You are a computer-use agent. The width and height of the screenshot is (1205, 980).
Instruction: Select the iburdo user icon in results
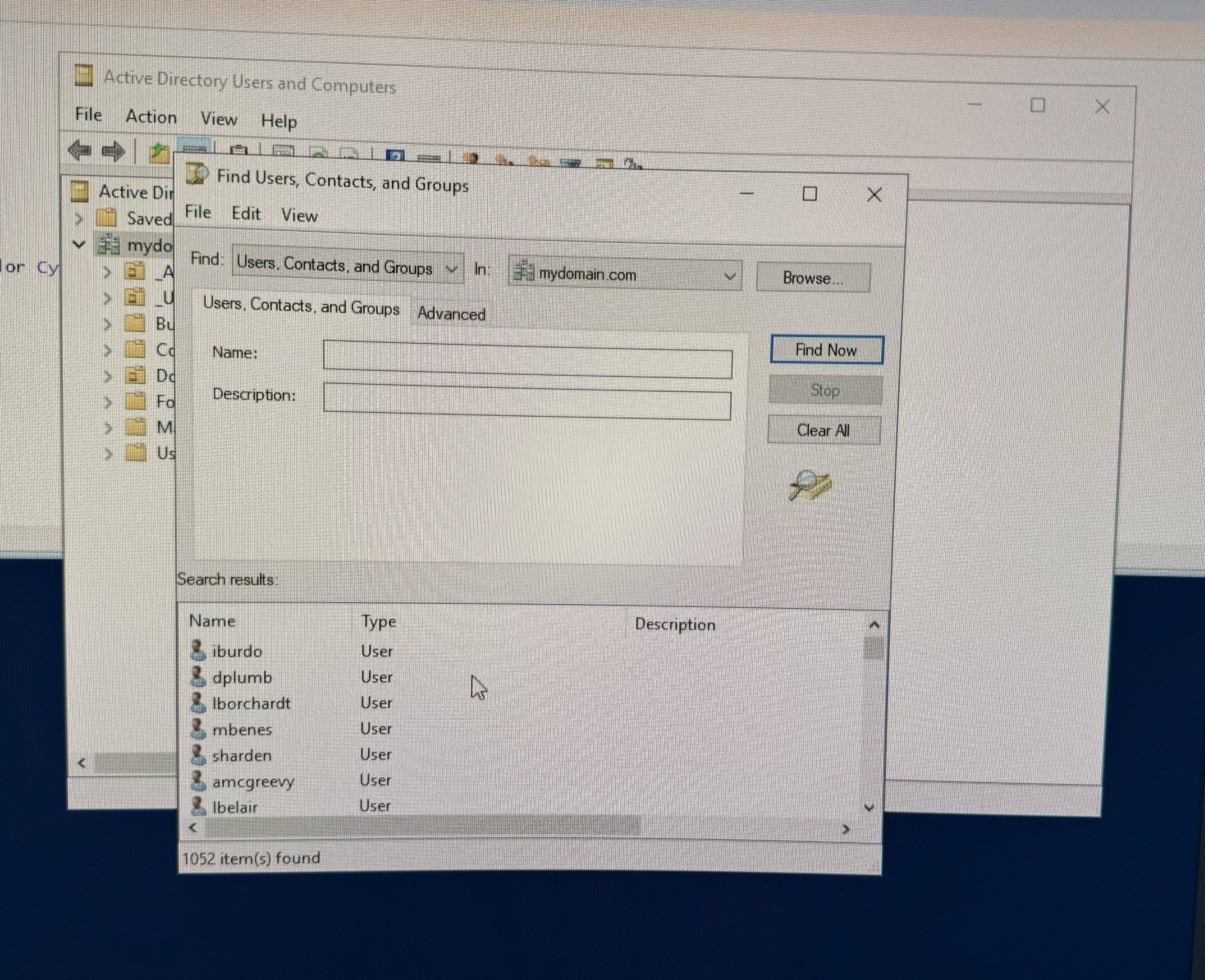click(198, 650)
